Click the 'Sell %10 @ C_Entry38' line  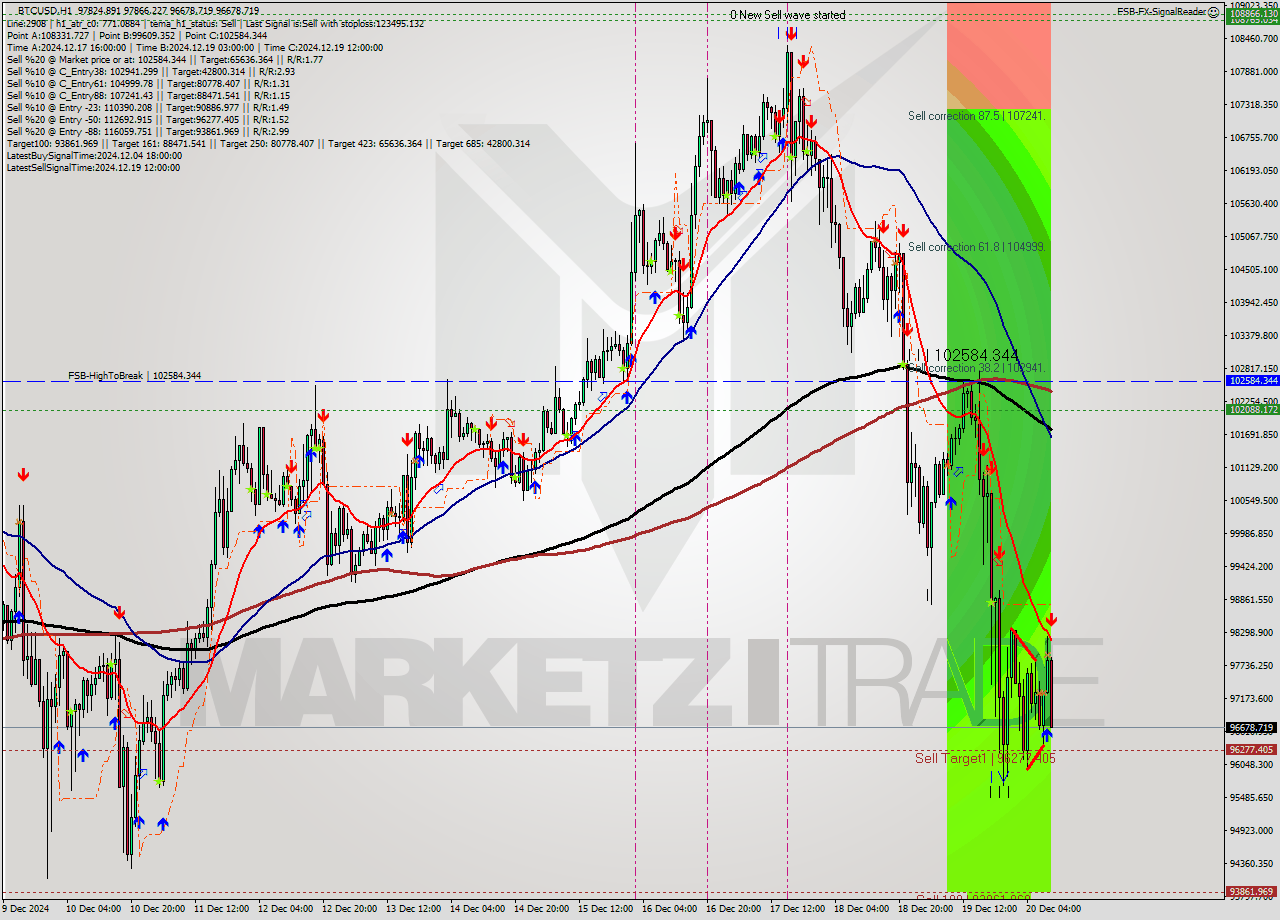[150, 71]
